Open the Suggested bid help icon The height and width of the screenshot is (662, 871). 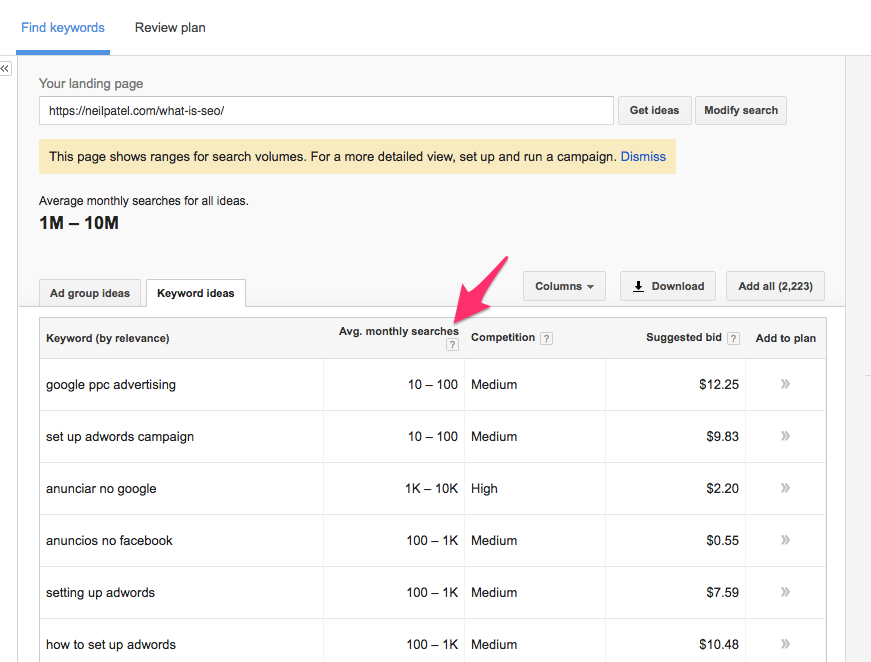pos(733,338)
